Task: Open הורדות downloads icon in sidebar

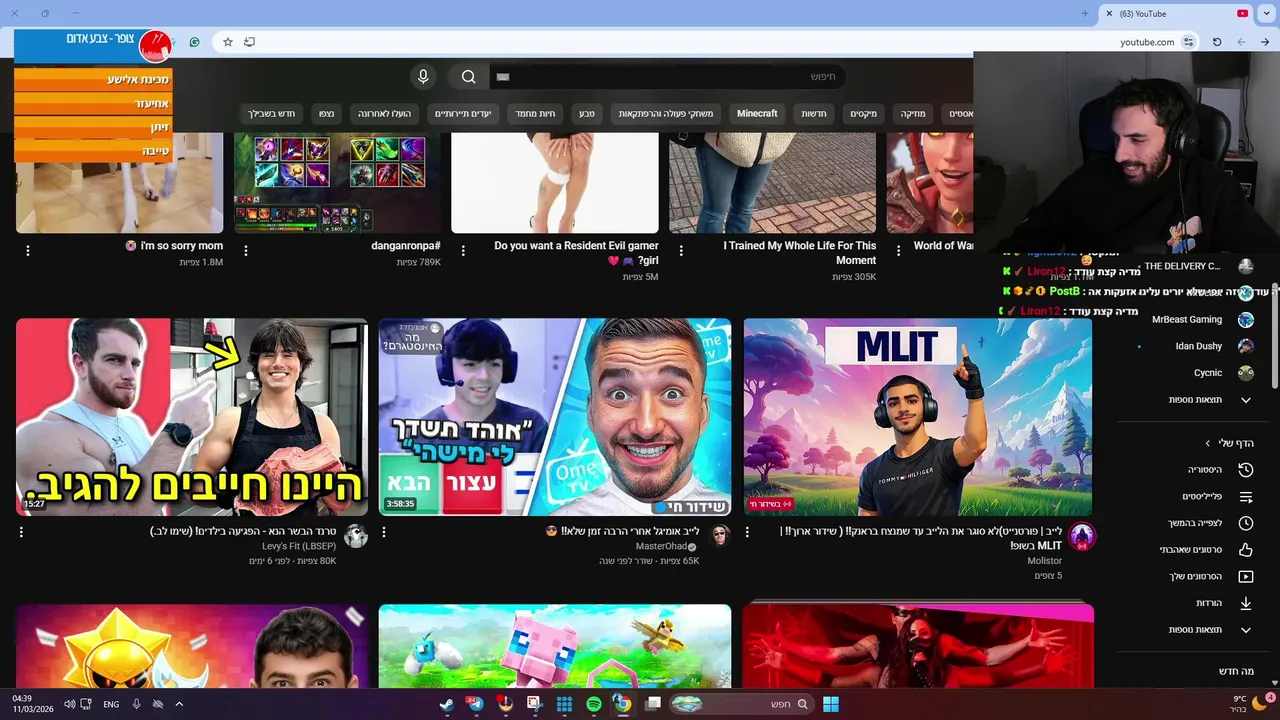Action: pos(1246,603)
